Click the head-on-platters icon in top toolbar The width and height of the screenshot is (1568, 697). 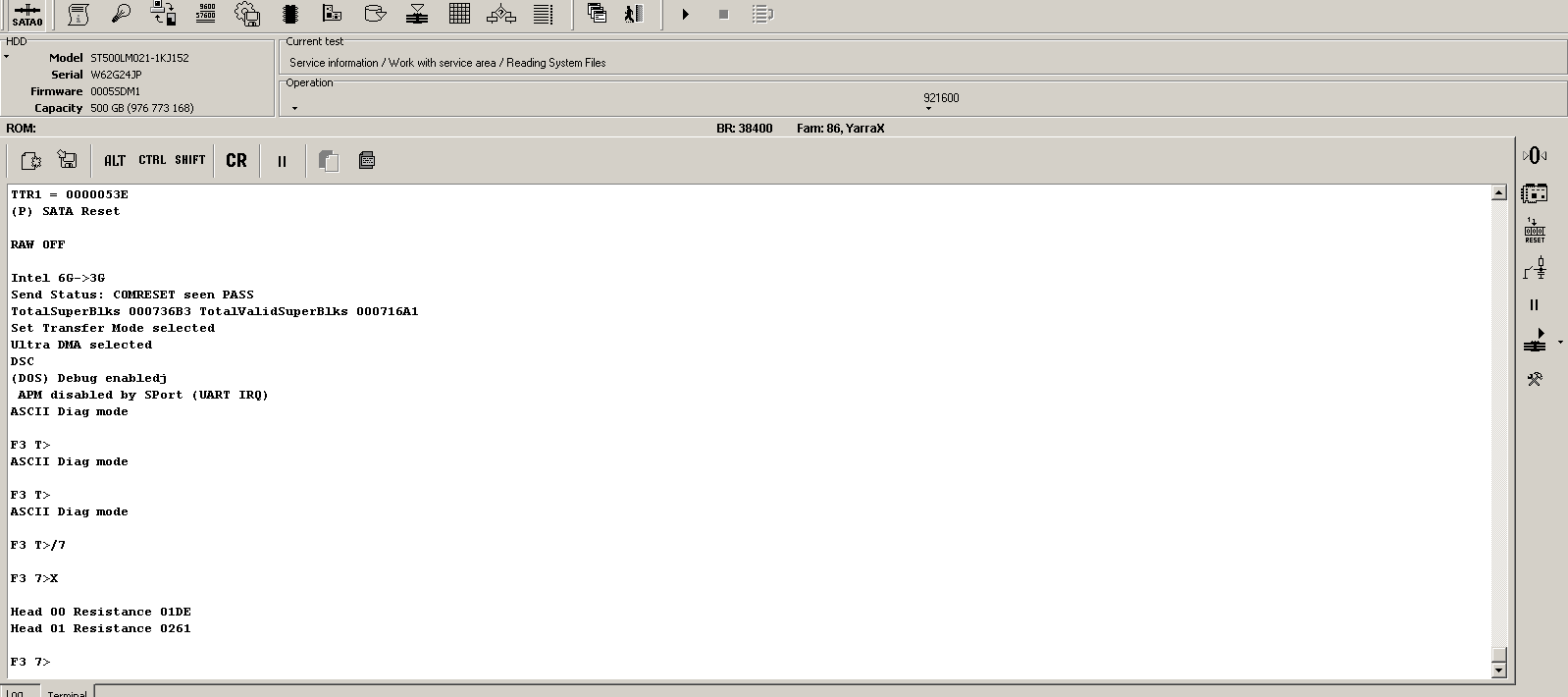point(417,14)
